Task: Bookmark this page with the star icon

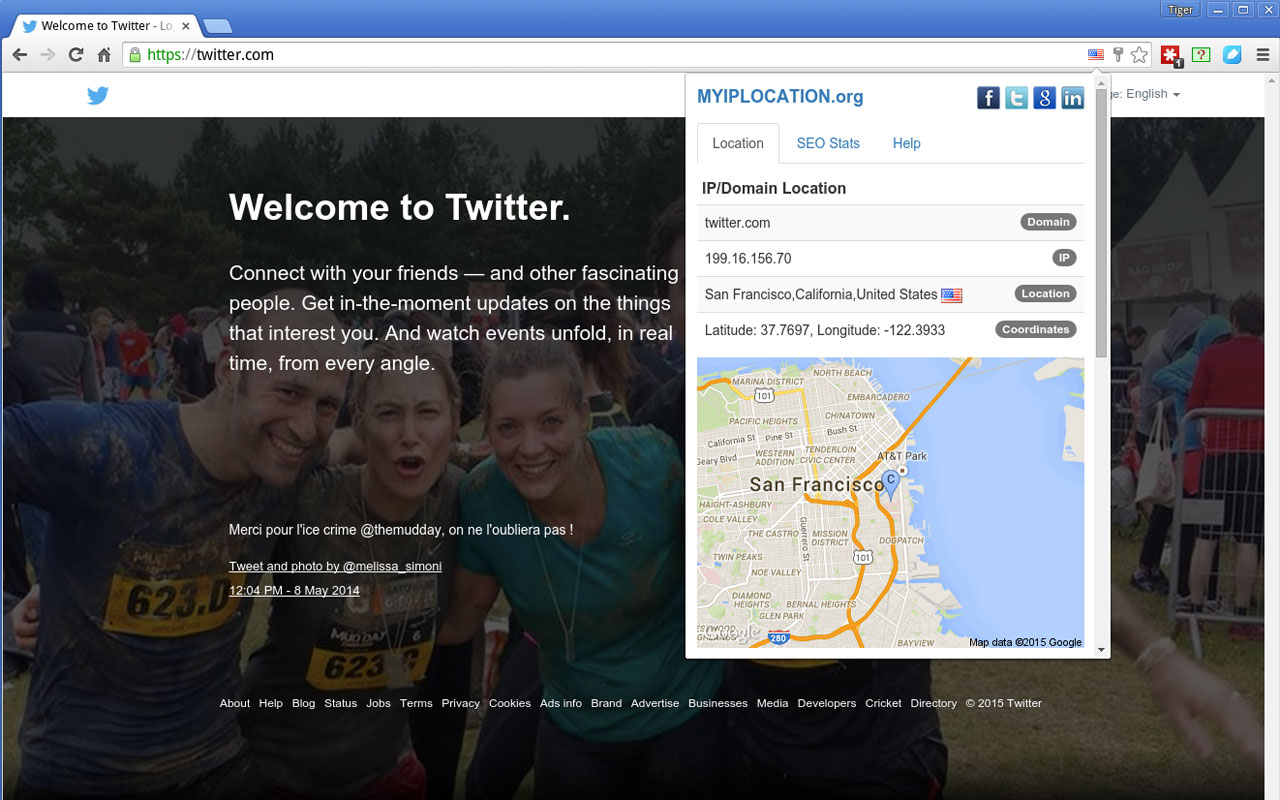Action: [x=1139, y=55]
